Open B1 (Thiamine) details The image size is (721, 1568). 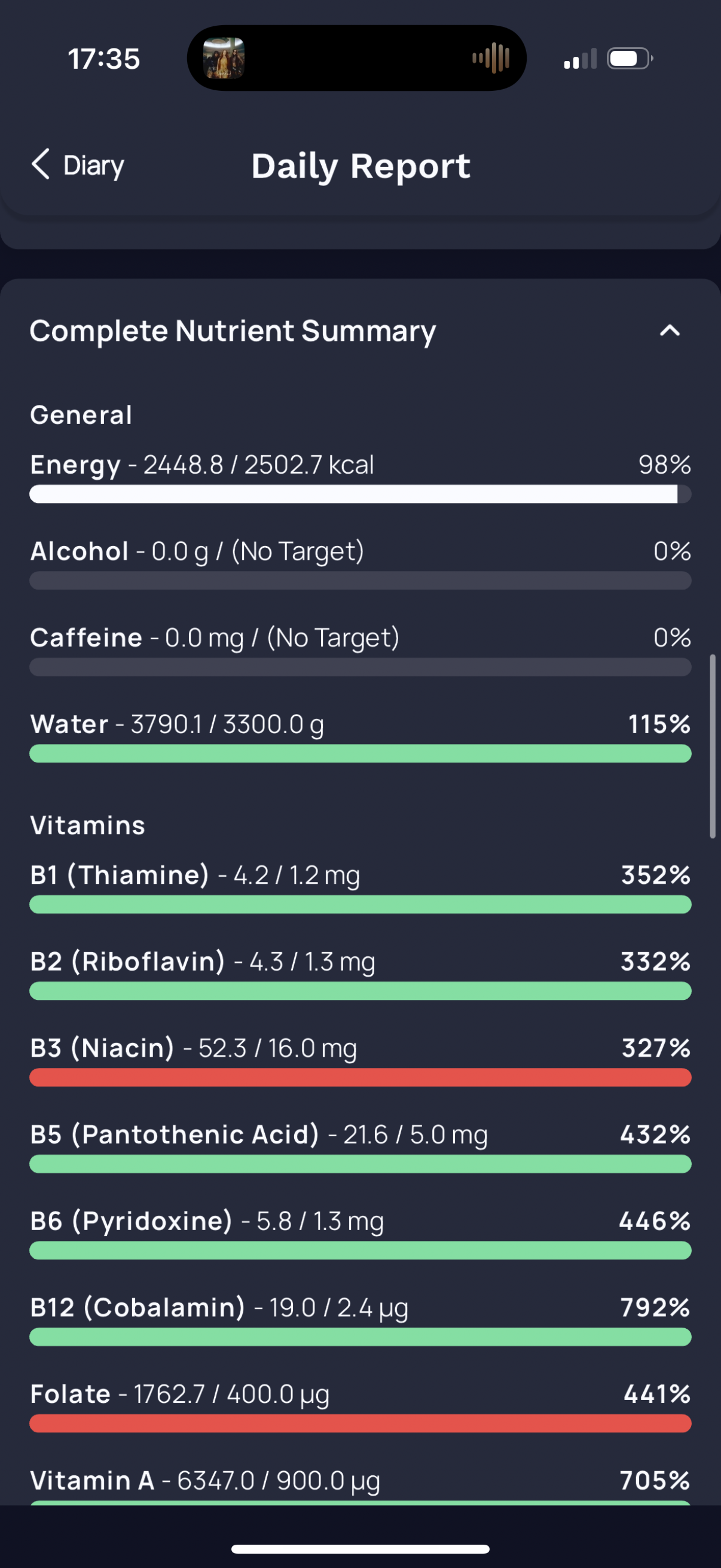click(x=360, y=887)
